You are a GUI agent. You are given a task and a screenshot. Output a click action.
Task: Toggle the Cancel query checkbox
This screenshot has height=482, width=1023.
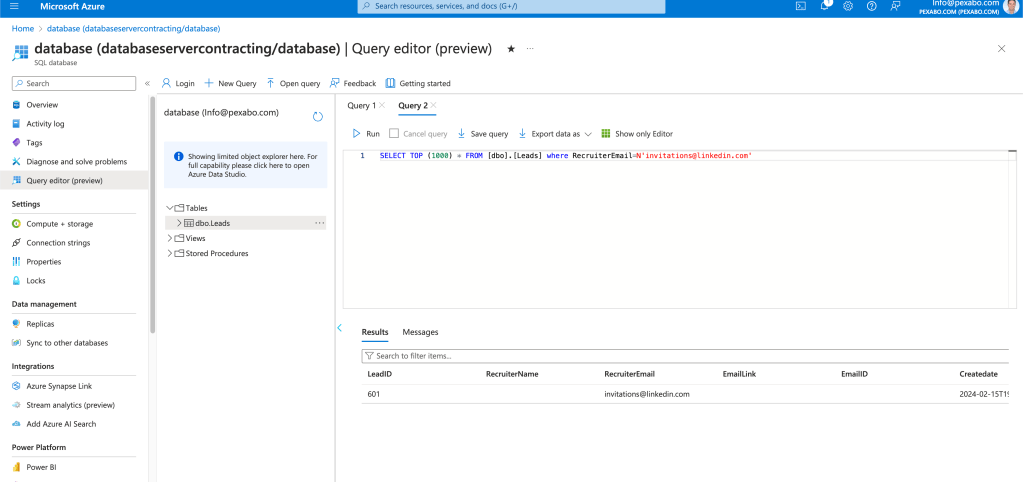tap(394, 134)
